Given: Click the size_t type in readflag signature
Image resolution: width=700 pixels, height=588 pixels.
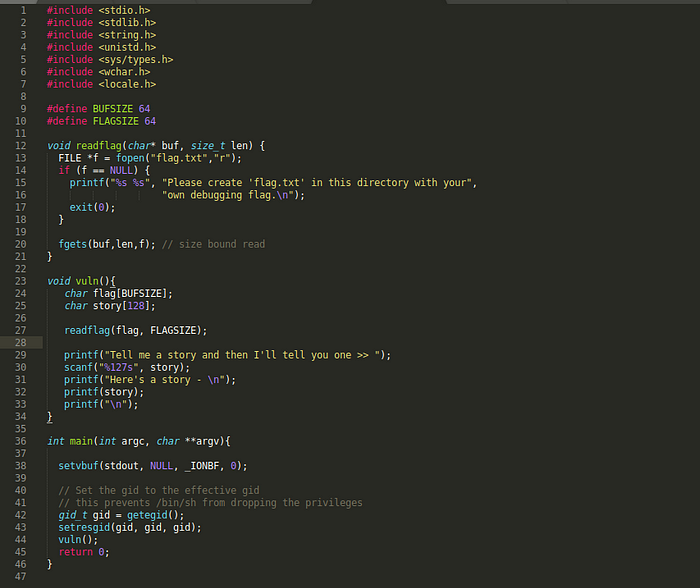Looking at the screenshot, I should click(x=208, y=146).
